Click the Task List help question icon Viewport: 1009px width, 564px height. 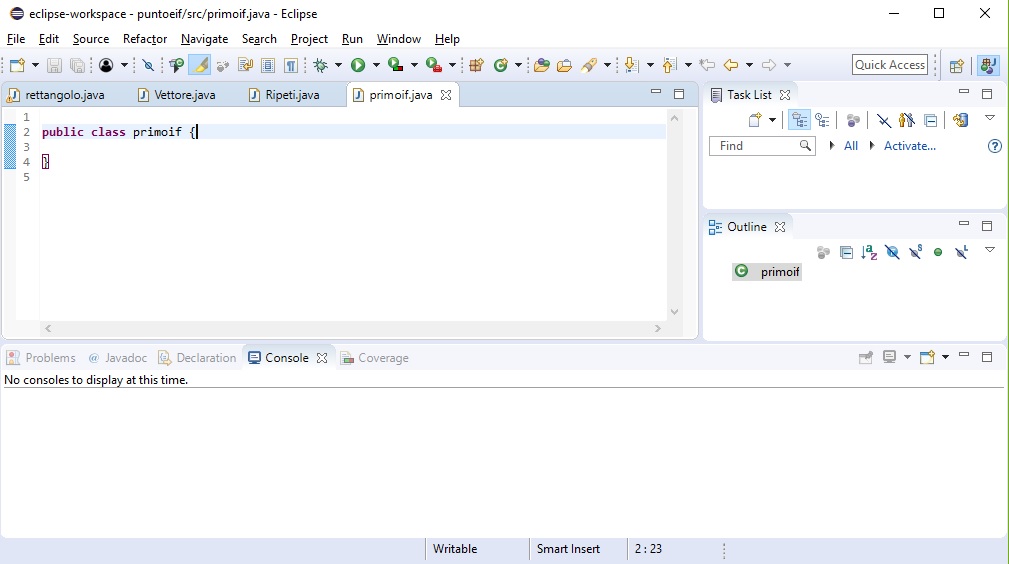coord(994,146)
